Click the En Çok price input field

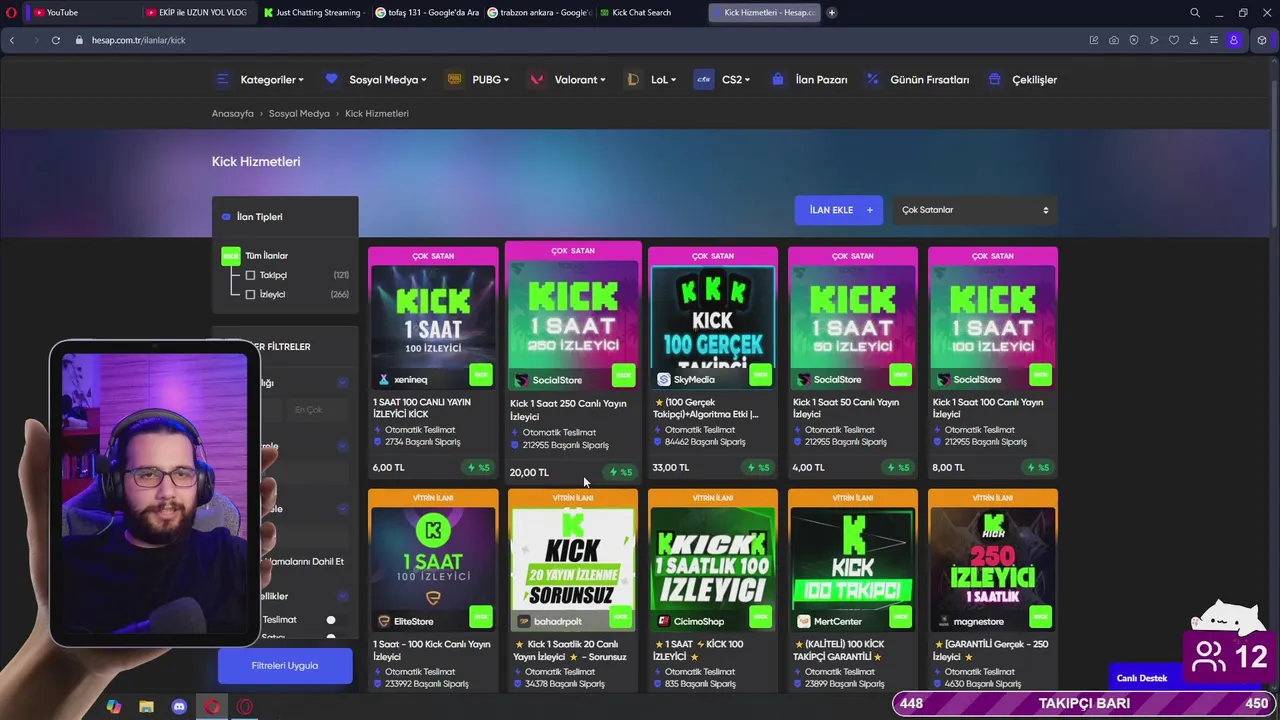[318, 410]
